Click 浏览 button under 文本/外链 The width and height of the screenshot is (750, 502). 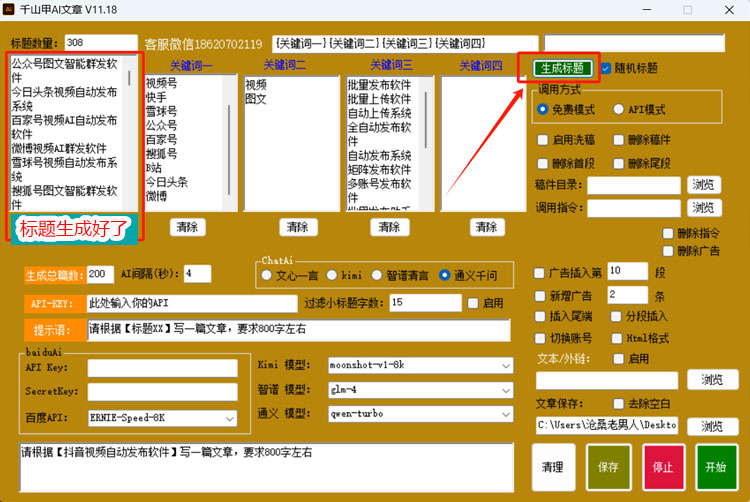click(712, 380)
